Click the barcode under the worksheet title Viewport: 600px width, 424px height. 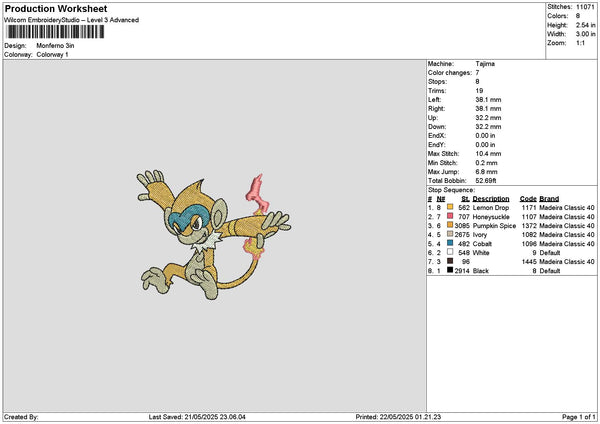coord(55,32)
